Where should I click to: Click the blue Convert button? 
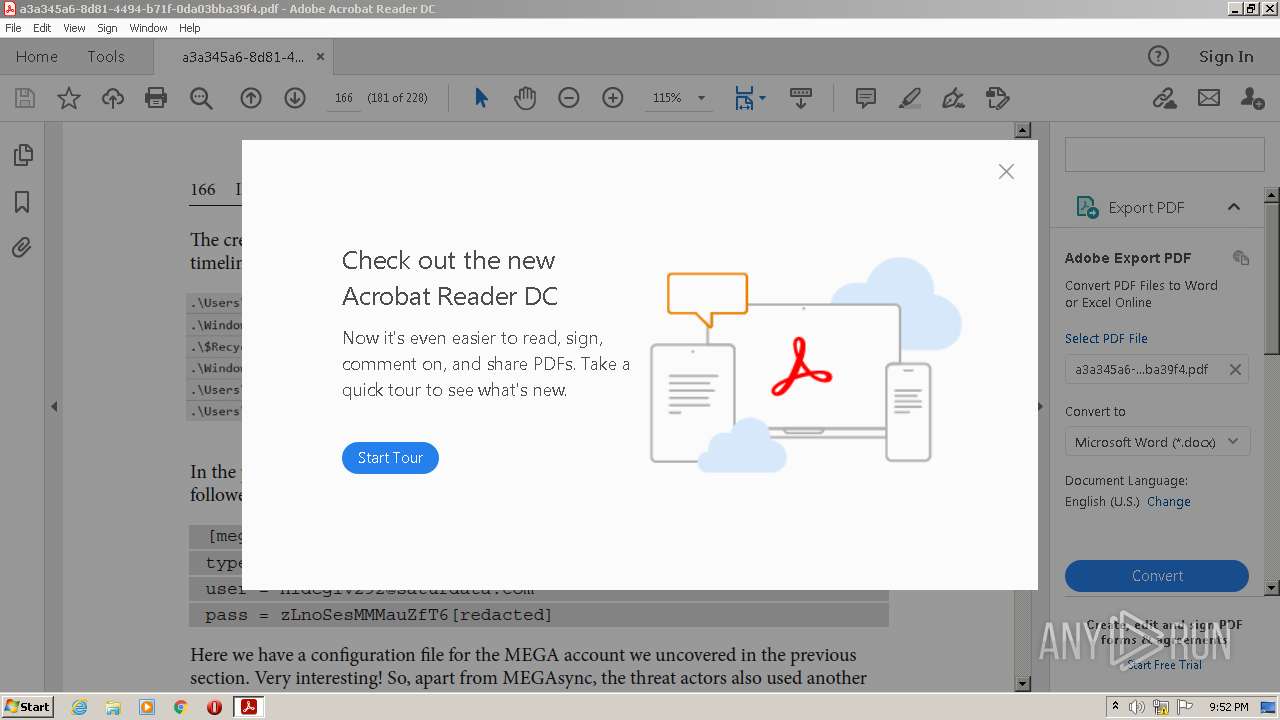coord(1157,576)
